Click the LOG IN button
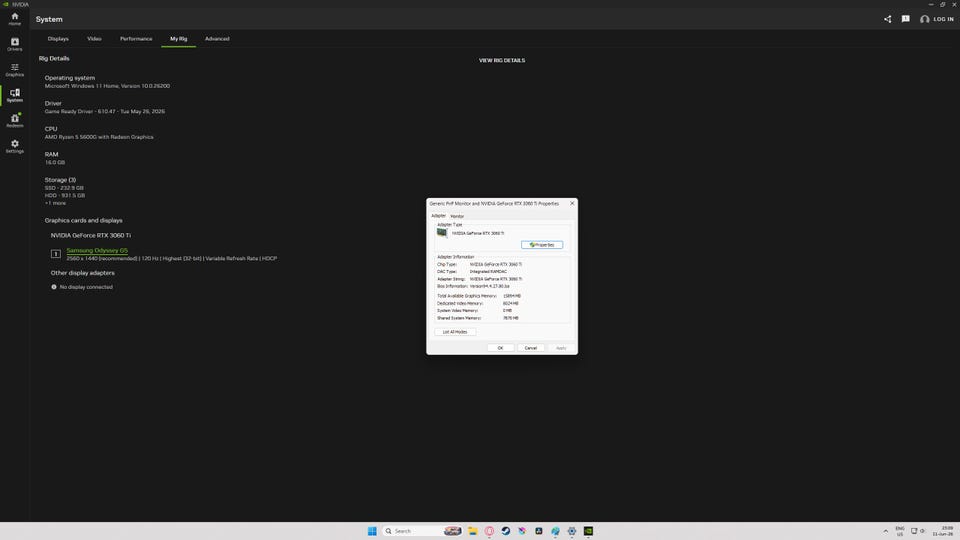 coord(937,19)
